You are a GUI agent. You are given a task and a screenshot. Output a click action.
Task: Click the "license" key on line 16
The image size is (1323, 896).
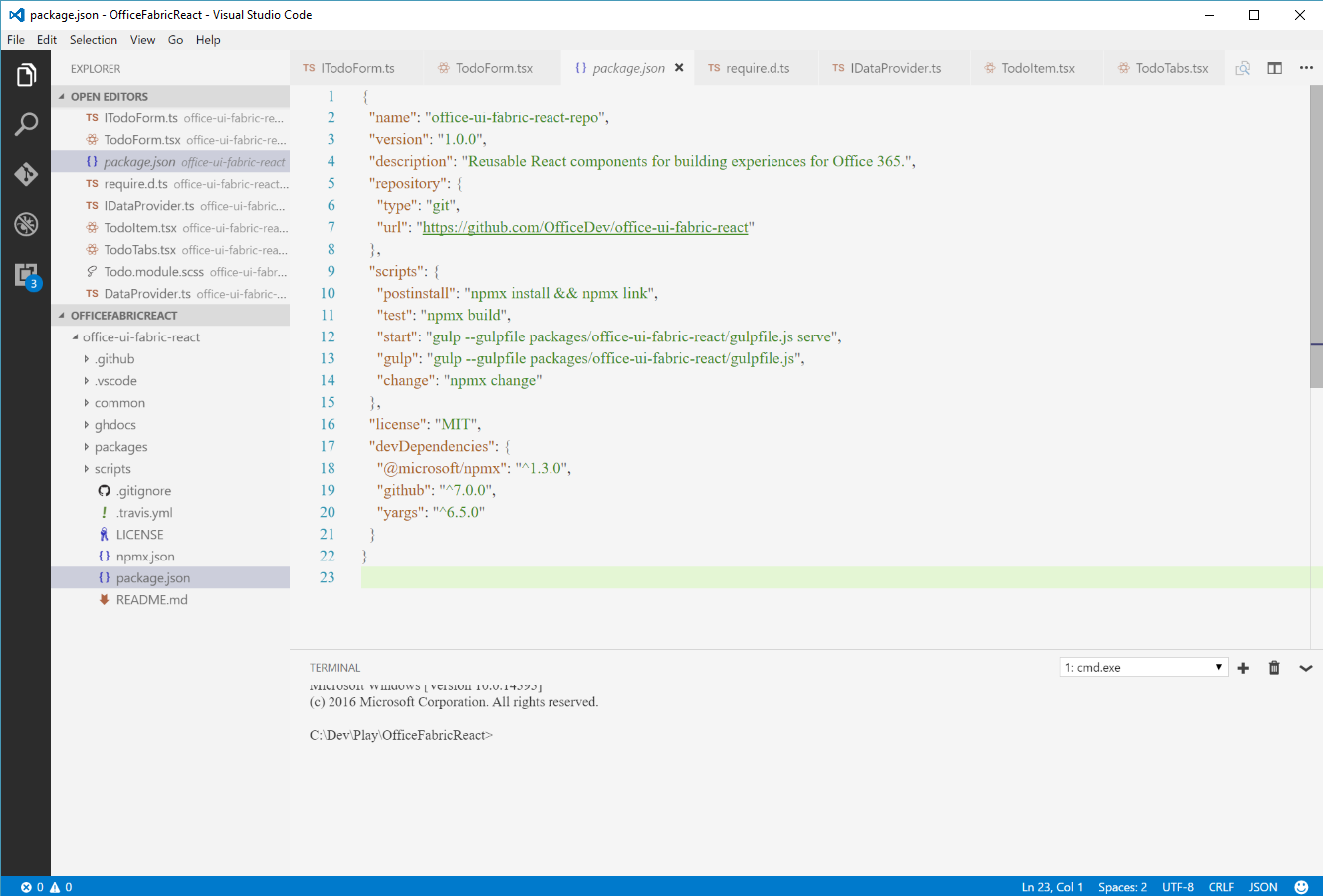point(398,424)
